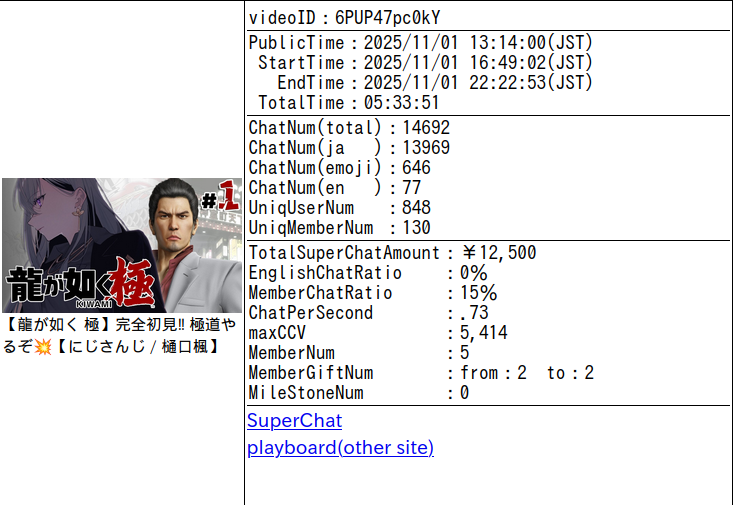The height and width of the screenshot is (505, 733).
Task: Click the ChatNum(ja) value 13969
Action: point(426,148)
